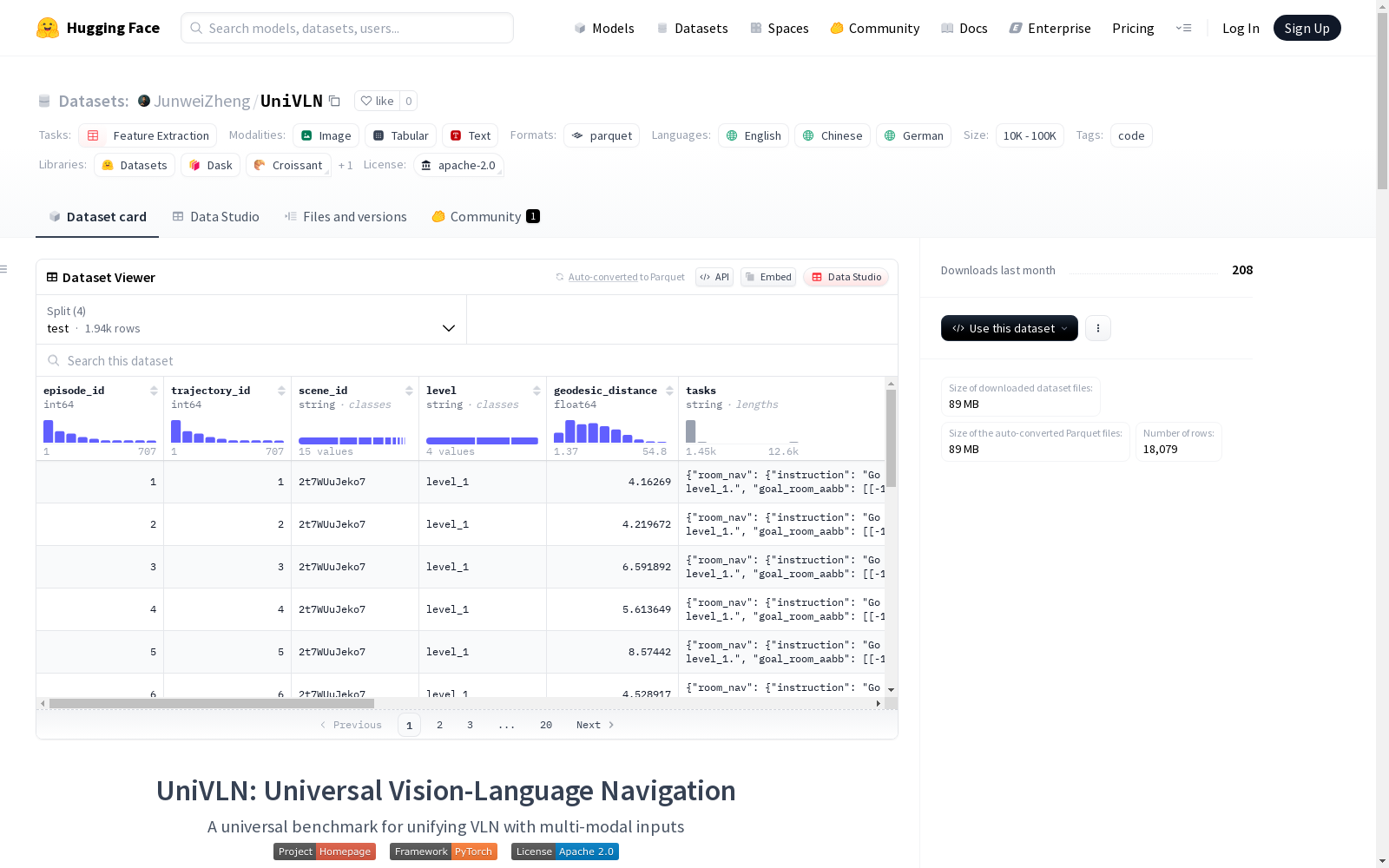Click the Project Homepage badge

click(325, 852)
